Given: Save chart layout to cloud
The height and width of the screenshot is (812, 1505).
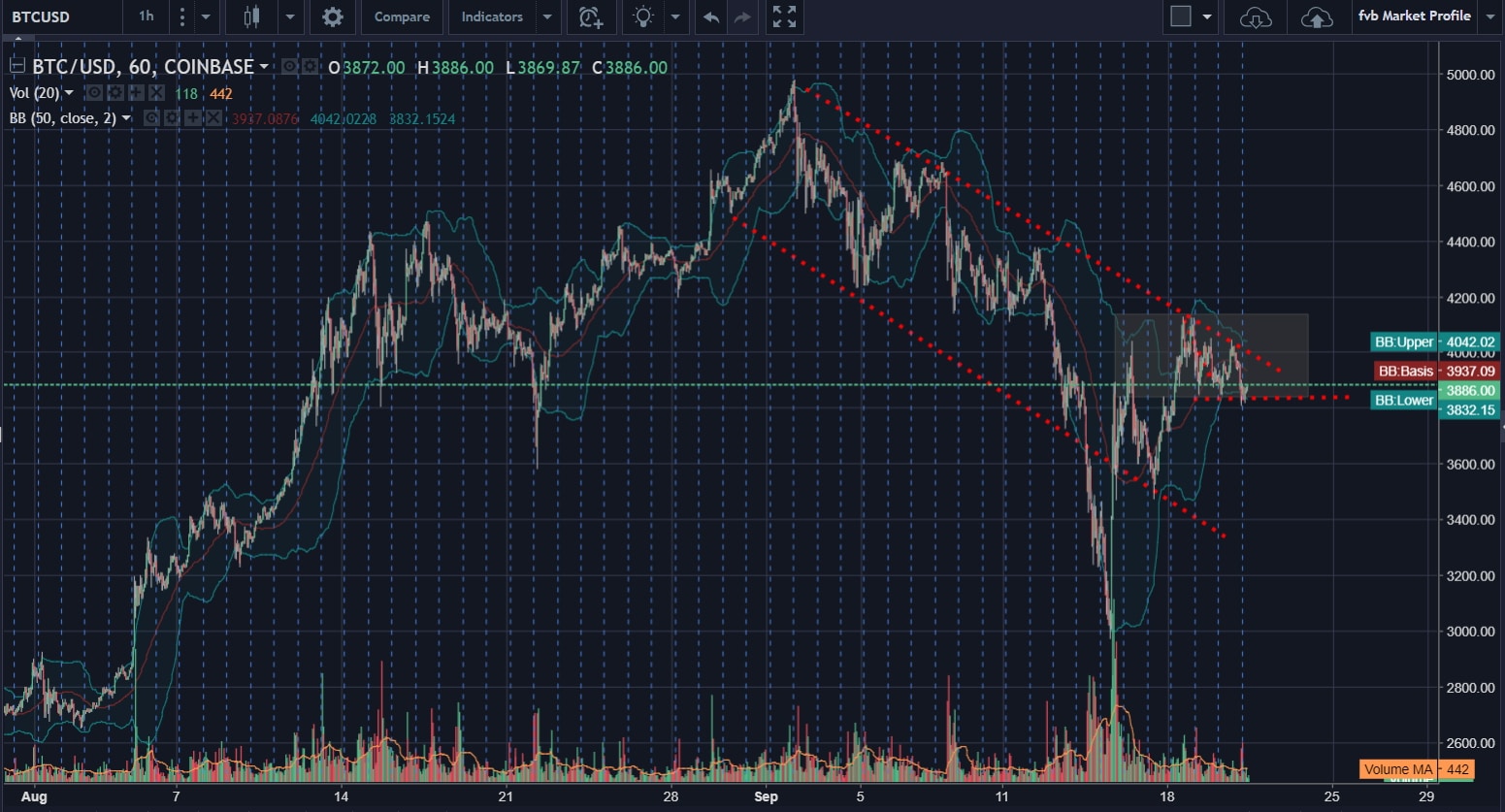Looking at the screenshot, I should (x=1317, y=17).
